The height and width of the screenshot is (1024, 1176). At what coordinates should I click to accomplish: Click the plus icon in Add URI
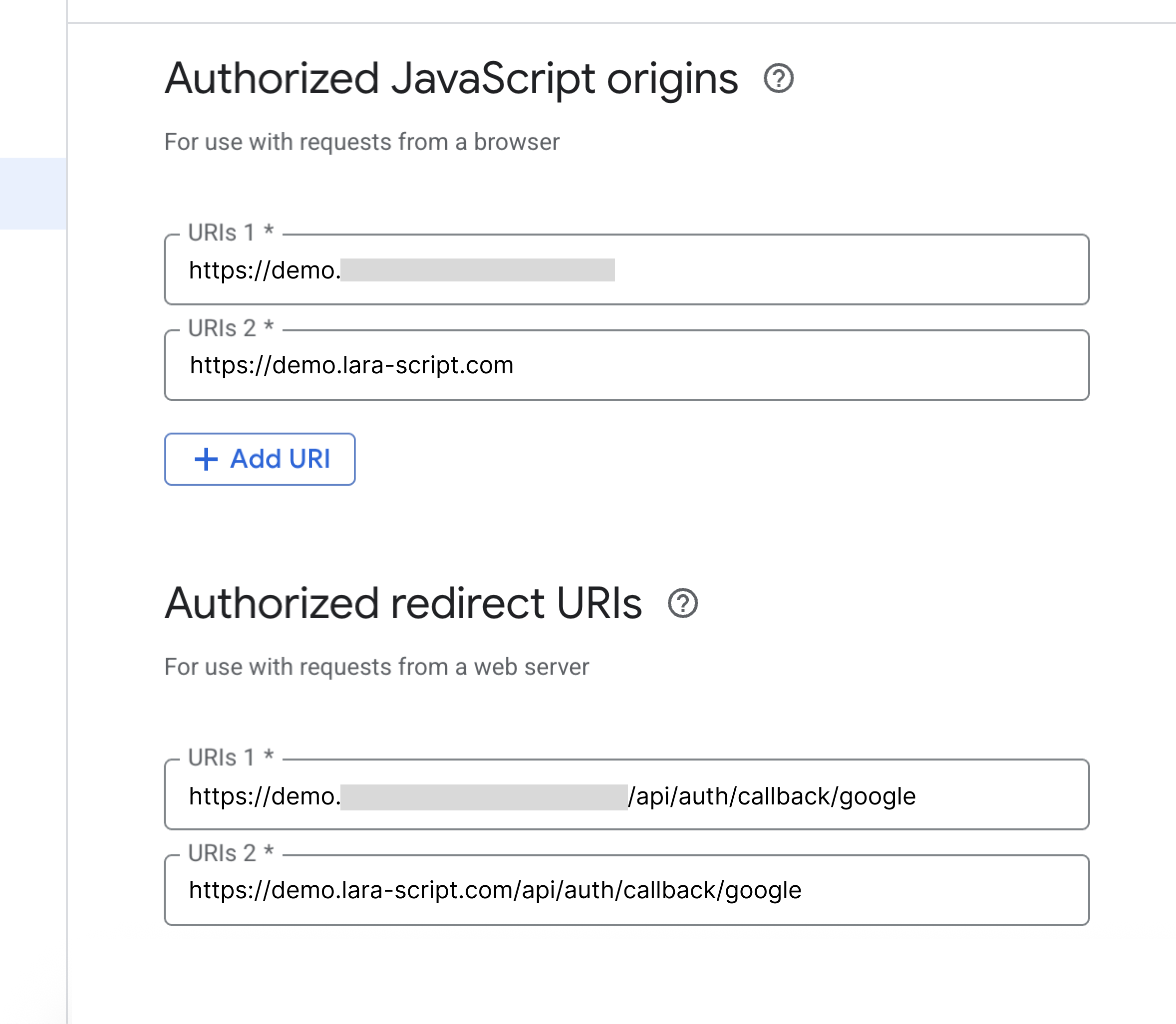point(206,460)
